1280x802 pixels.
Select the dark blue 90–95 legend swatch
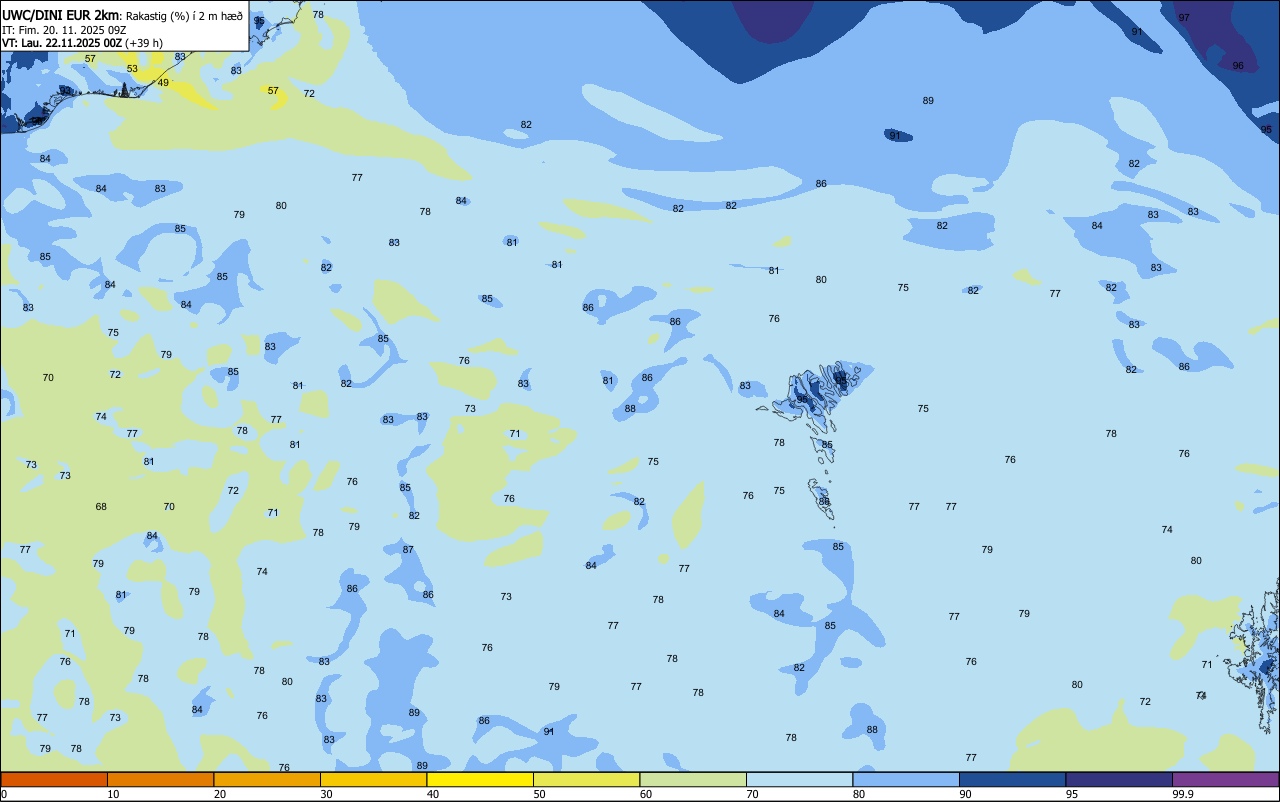[1012, 779]
